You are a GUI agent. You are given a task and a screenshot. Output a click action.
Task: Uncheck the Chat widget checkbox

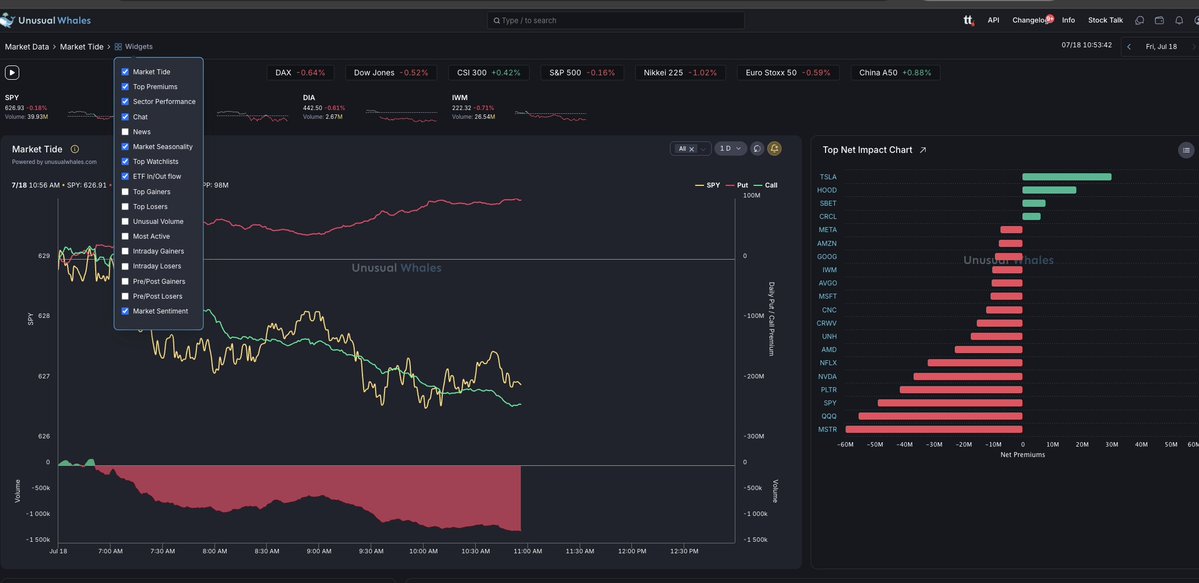125,117
